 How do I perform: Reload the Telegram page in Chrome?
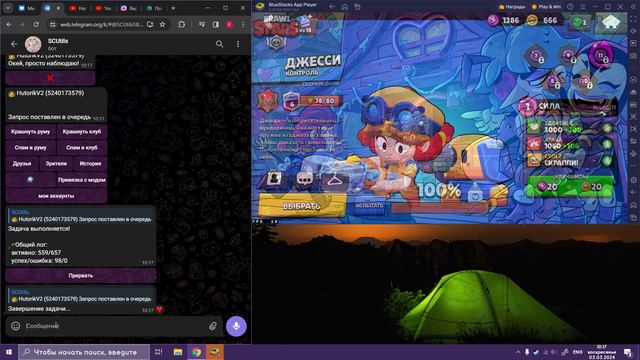(36, 24)
